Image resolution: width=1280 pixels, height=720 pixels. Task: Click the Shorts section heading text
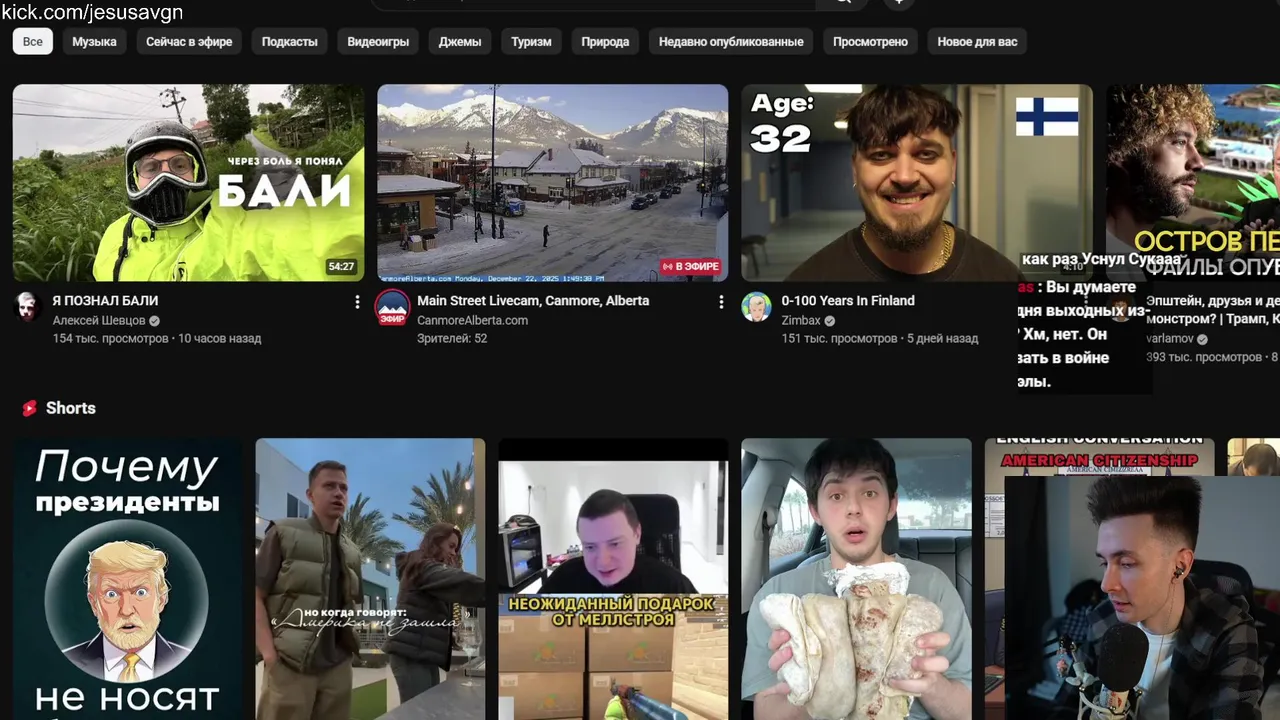[x=71, y=408]
